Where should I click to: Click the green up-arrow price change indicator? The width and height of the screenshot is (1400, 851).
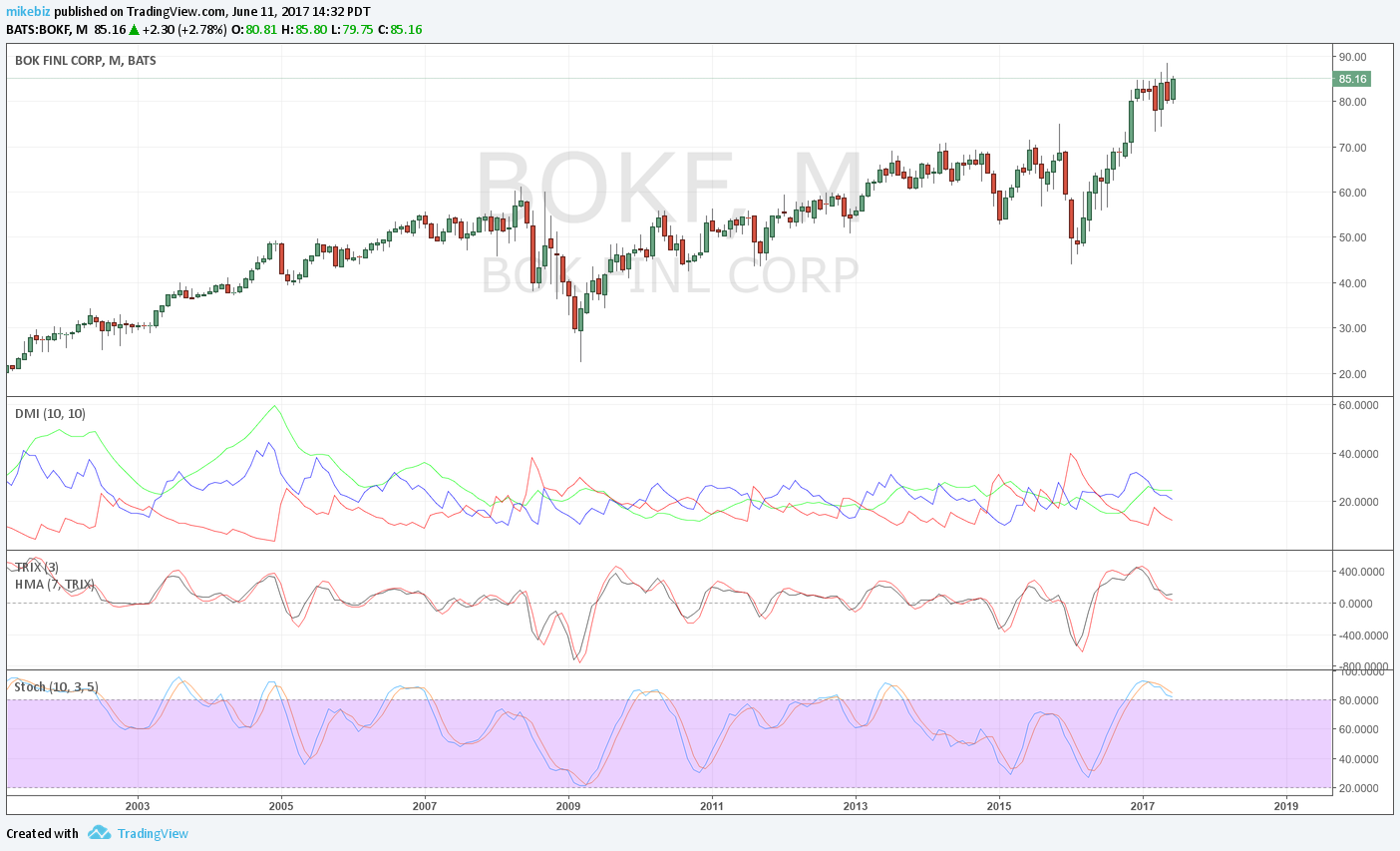click(x=134, y=29)
